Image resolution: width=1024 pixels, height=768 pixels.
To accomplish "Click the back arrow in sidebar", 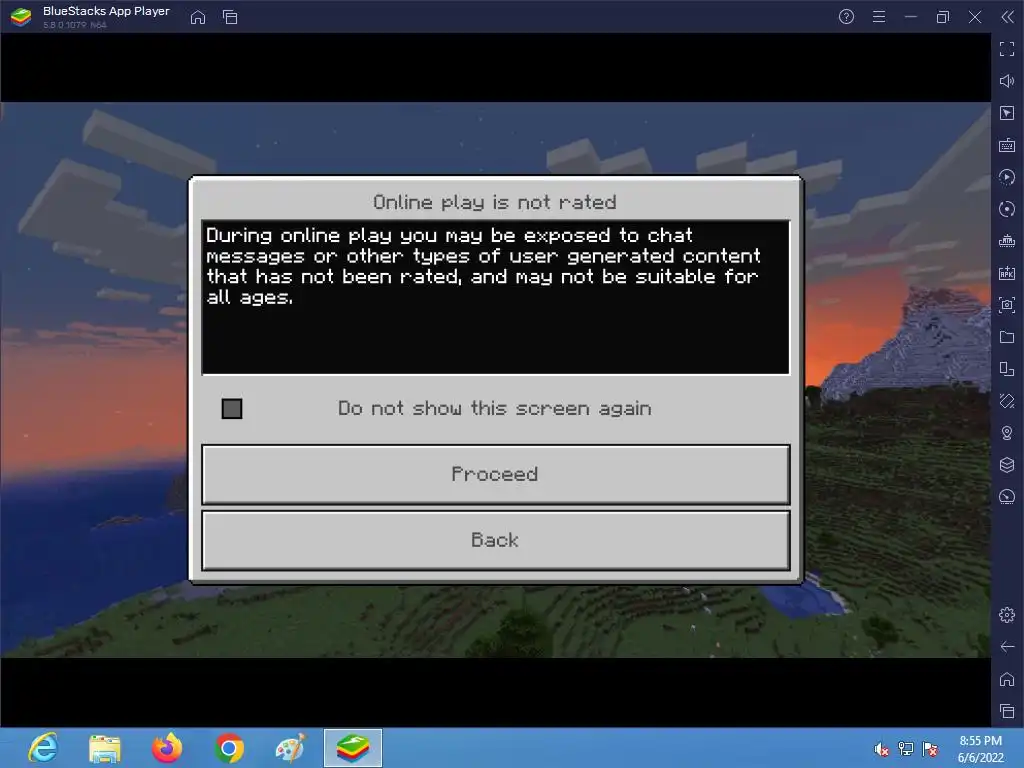I will click(1006, 647).
